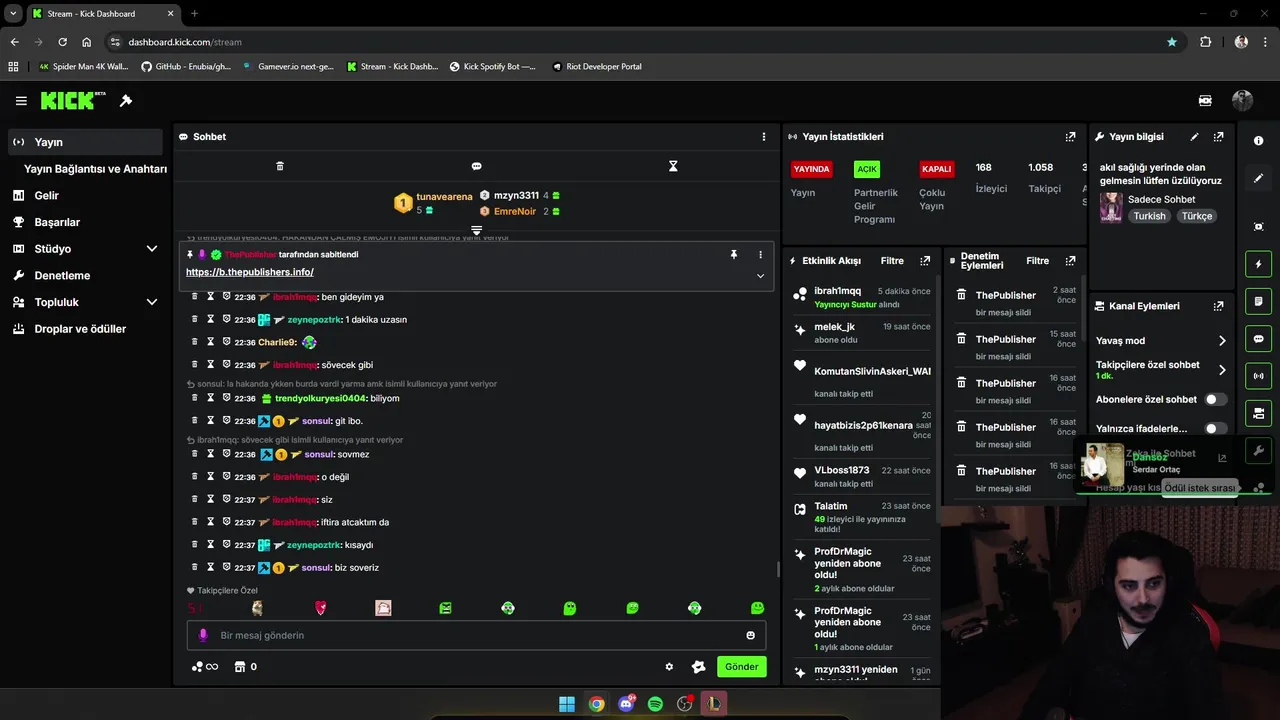Pop out the Yayın İstatistikleri panel
This screenshot has width=1280, height=720.
1071,137
